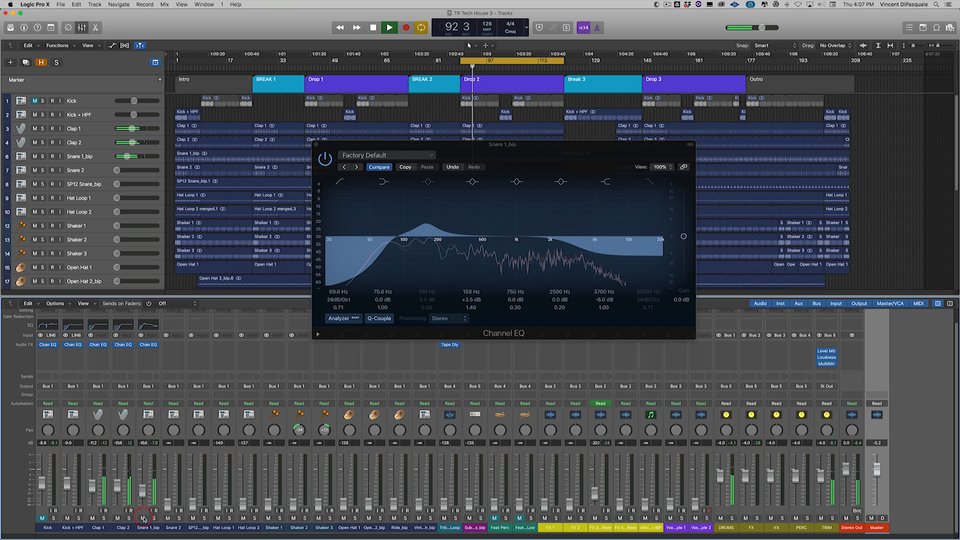Rewind the project
This screenshot has width=960, height=540.
click(340, 28)
